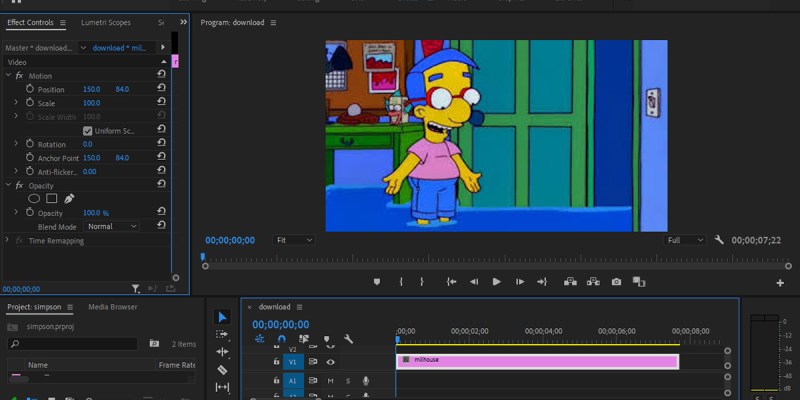This screenshot has width=800, height=400.
Task: Click the Add Marker button in Program monitor
Action: coord(377,282)
